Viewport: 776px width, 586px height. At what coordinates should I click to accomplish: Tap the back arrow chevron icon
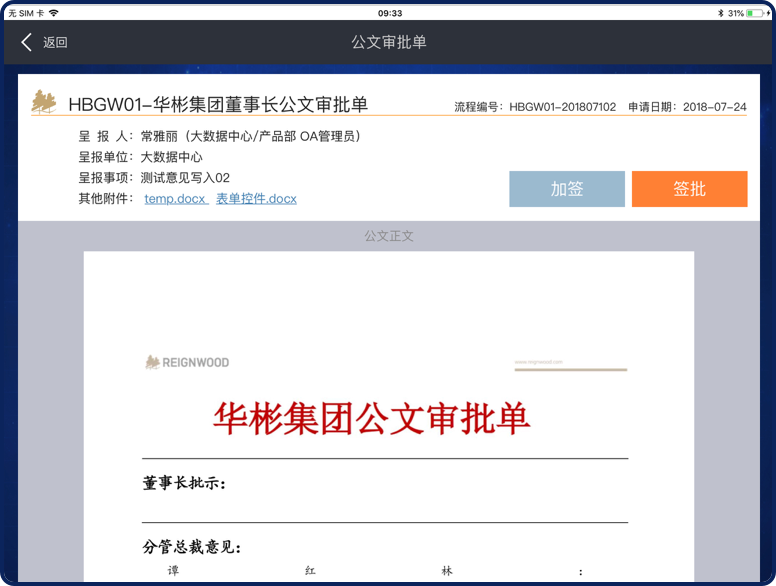pyautogui.click(x=27, y=42)
